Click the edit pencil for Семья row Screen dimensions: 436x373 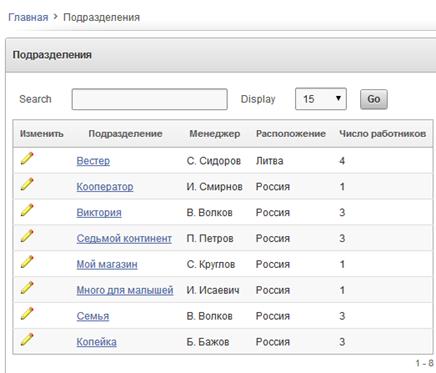[27, 314]
